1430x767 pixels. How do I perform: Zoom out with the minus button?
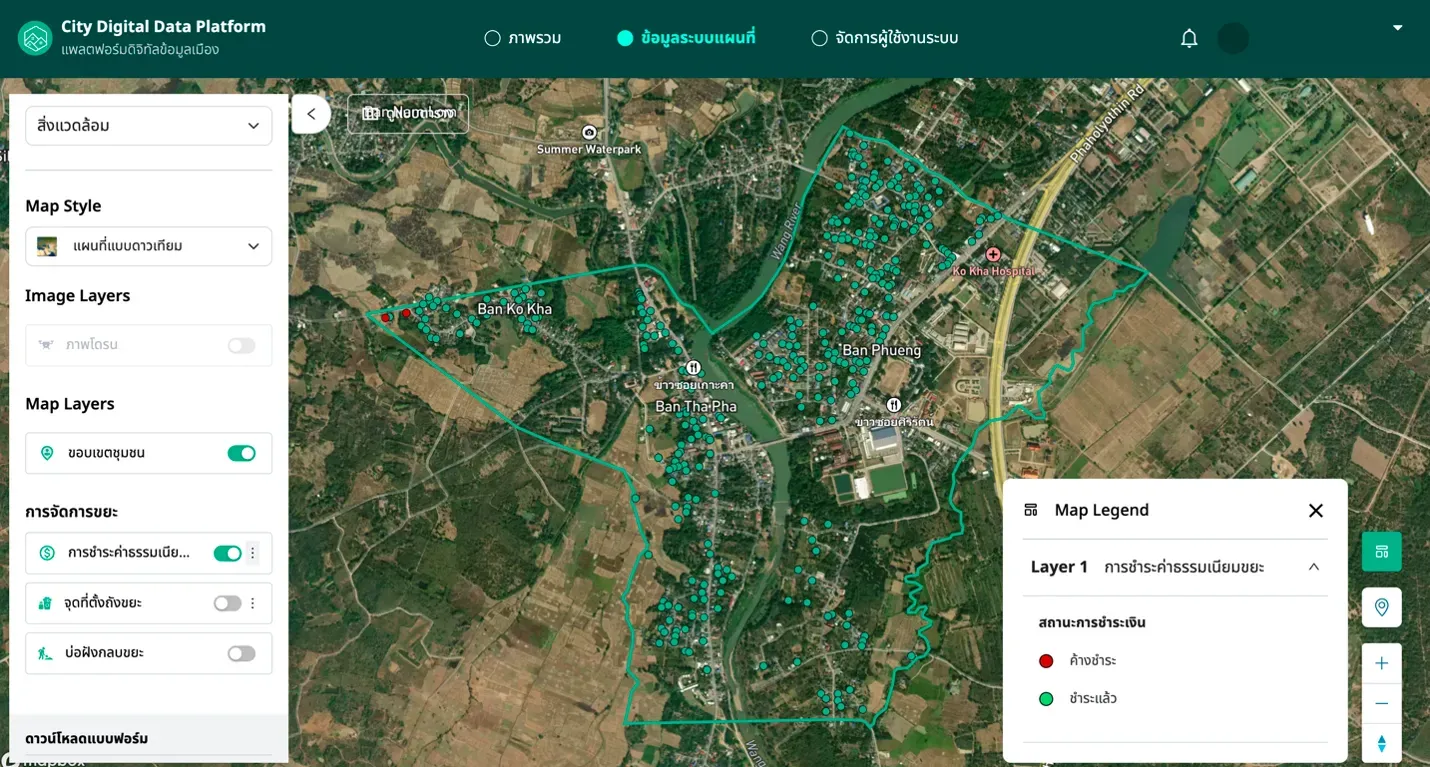click(1382, 704)
